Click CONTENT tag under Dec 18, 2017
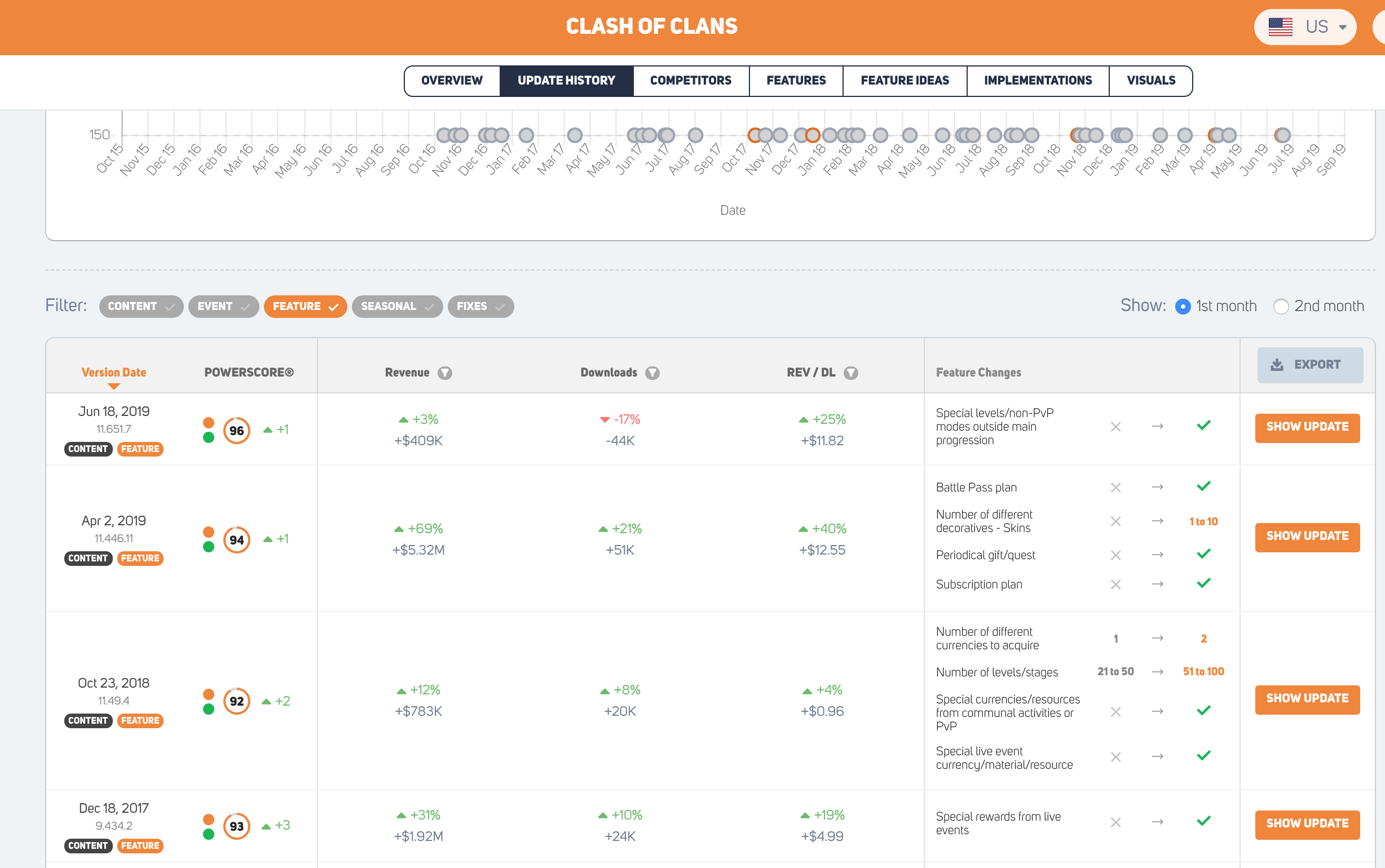The height and width of the screenshot is (868, 1385). [88, 846]
